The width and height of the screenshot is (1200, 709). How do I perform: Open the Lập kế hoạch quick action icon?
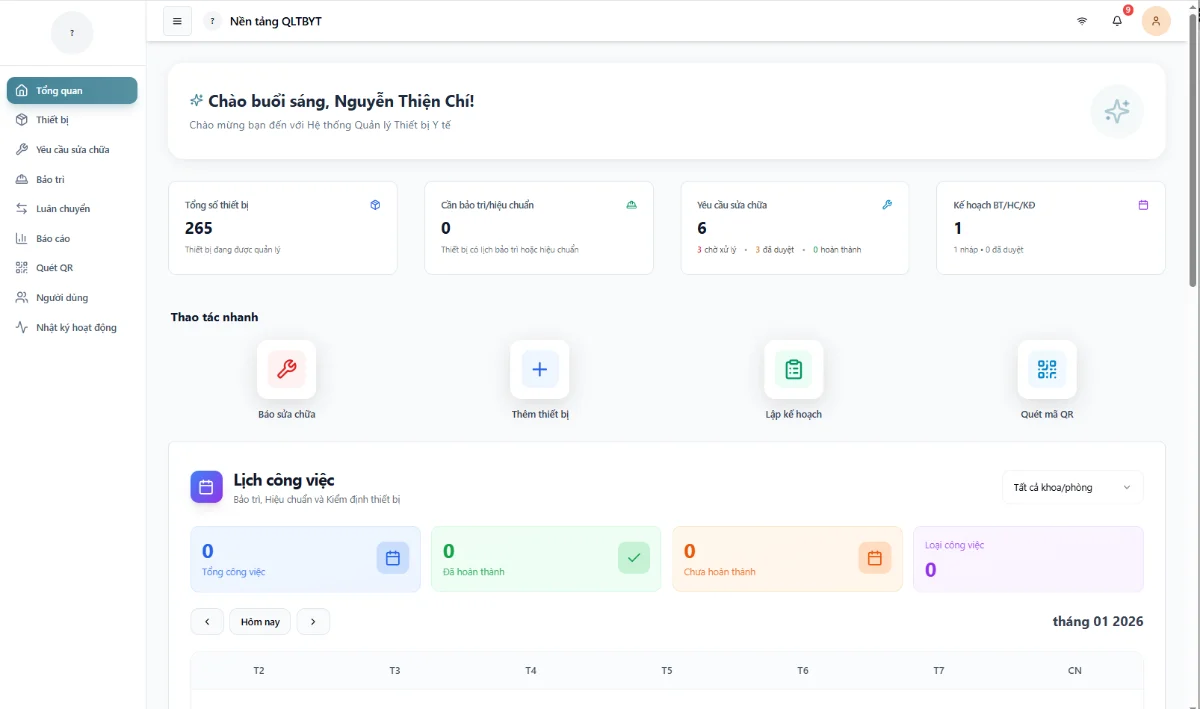[x=793, y=368]
